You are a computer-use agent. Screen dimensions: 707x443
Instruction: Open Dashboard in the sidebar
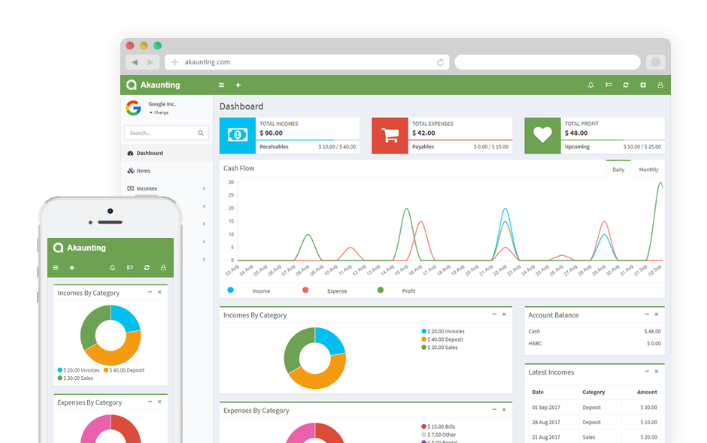[x=166, y=153]
